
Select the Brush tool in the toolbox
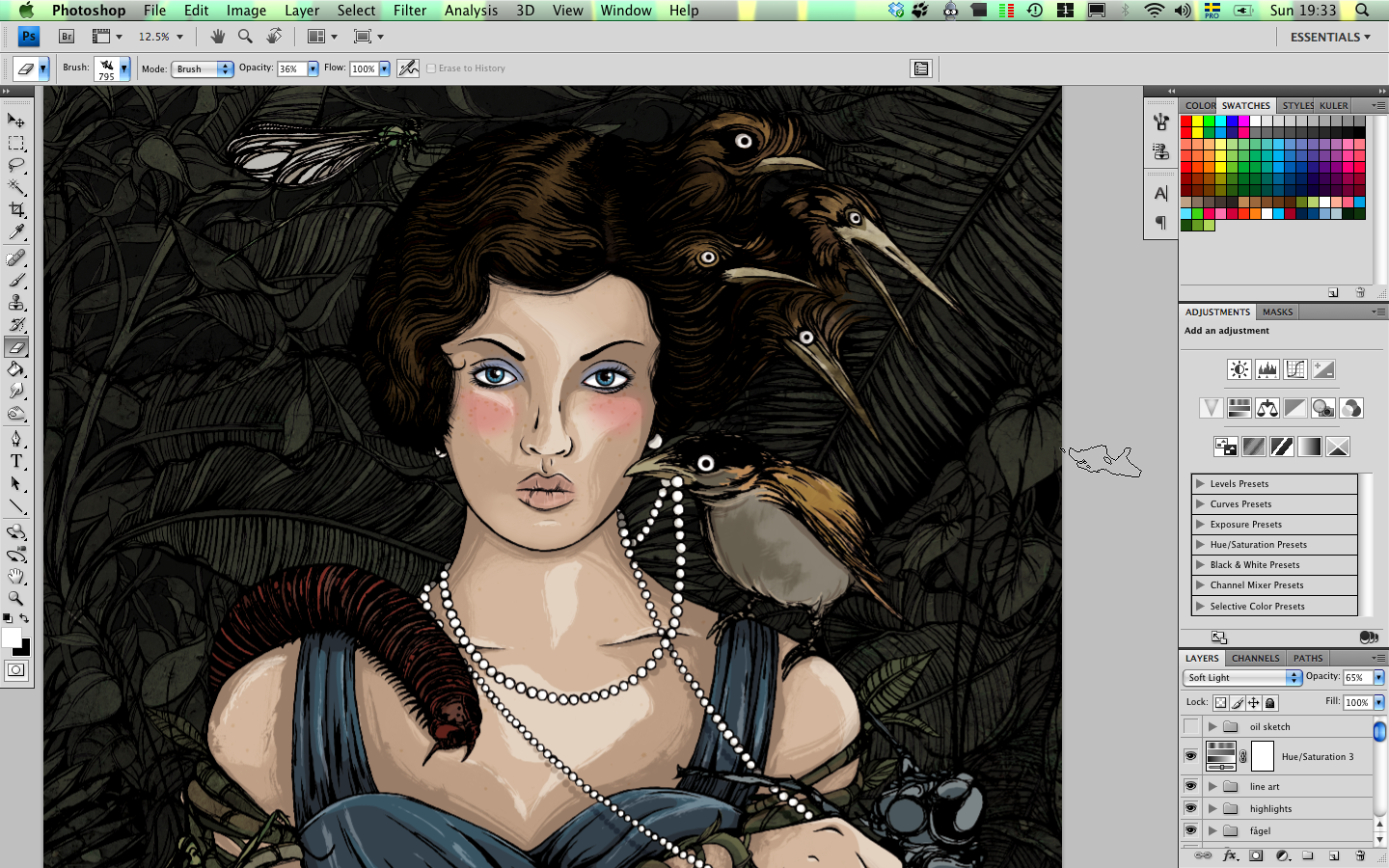[x=16, y=280]
